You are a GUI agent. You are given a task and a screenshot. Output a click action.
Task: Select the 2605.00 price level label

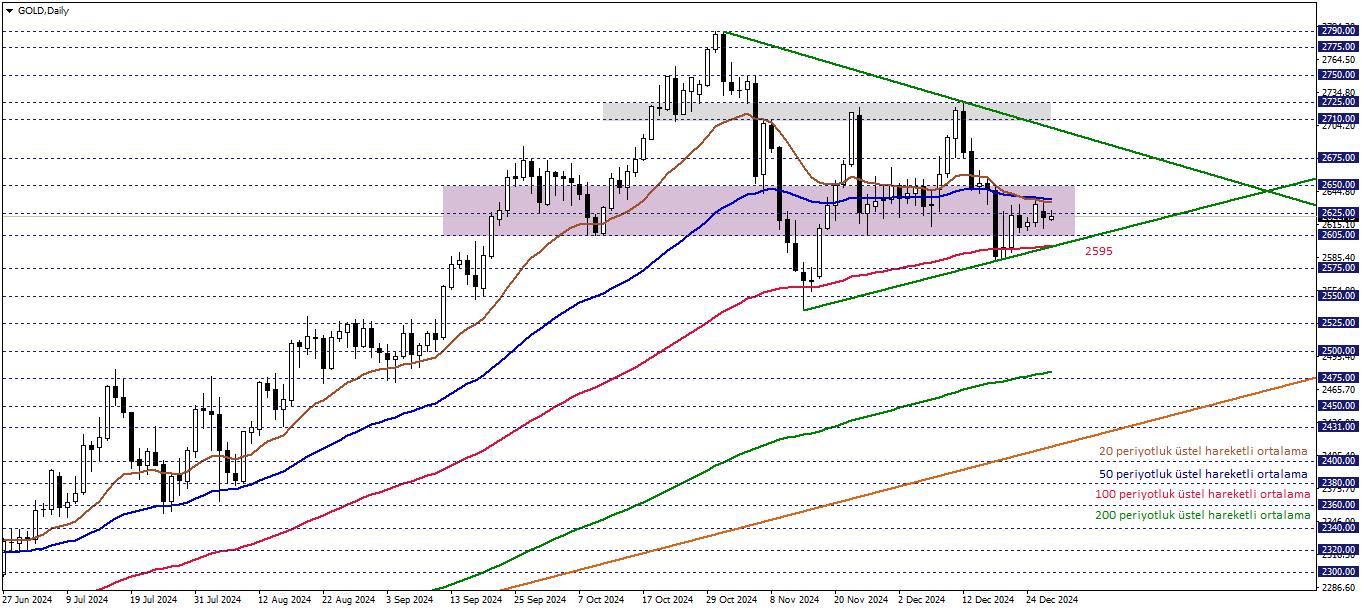click(1338, 235)
